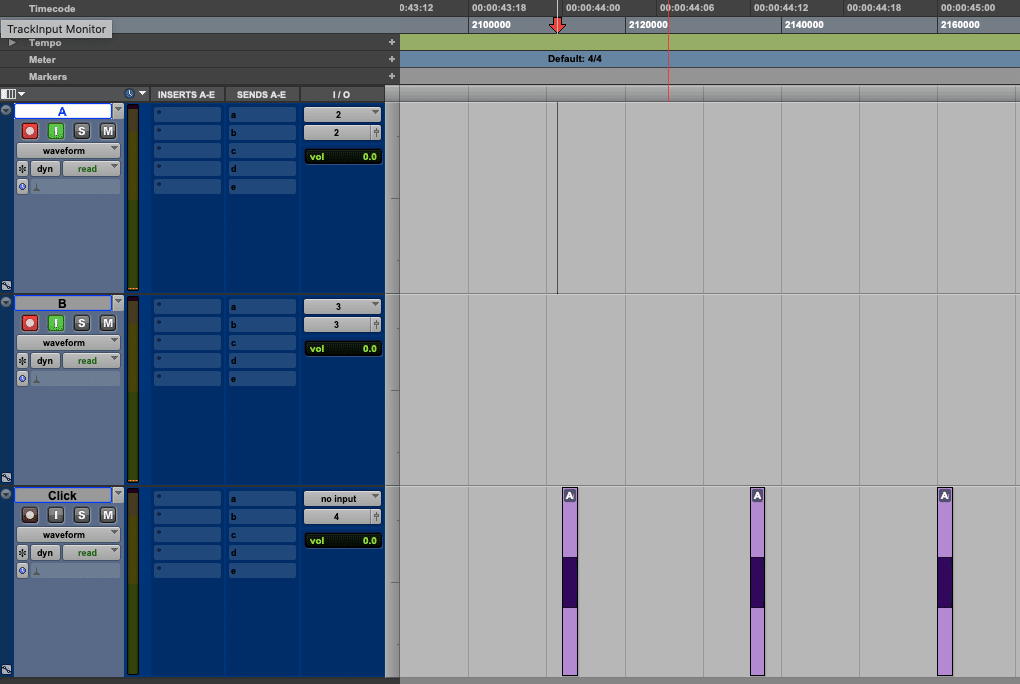1020x684 pixels.
Task: Add tempo change with Tempo plus button
Action: click(x=392, y=42)
